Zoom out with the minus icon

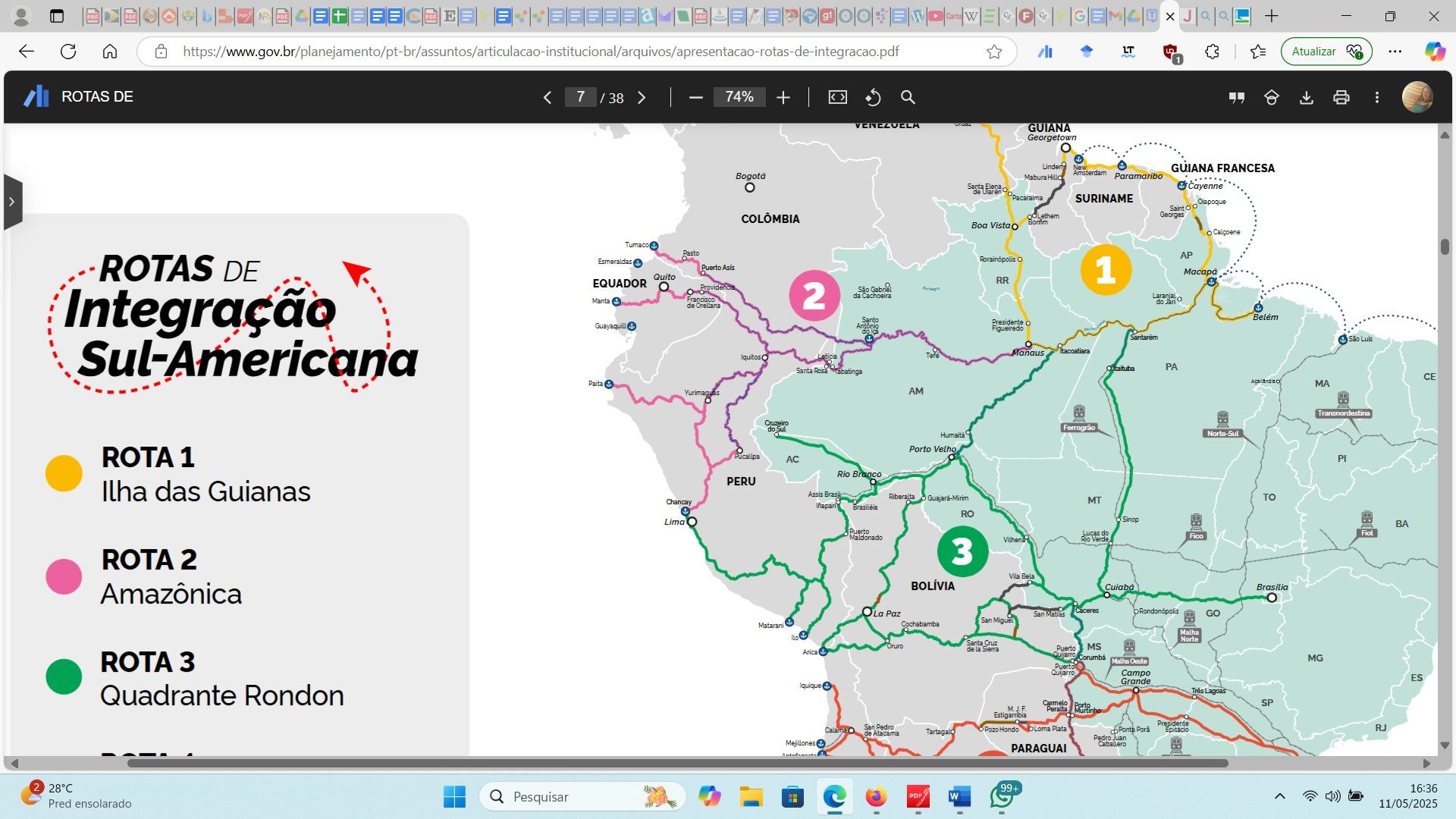(x=696, y=97)
